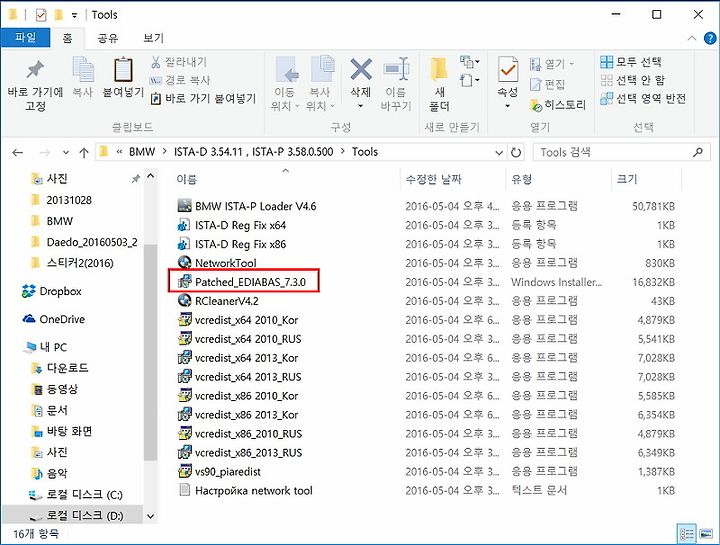Open the recent locations dropdown arrow
The width and height of the screenshot is (720, 545).
66,152
